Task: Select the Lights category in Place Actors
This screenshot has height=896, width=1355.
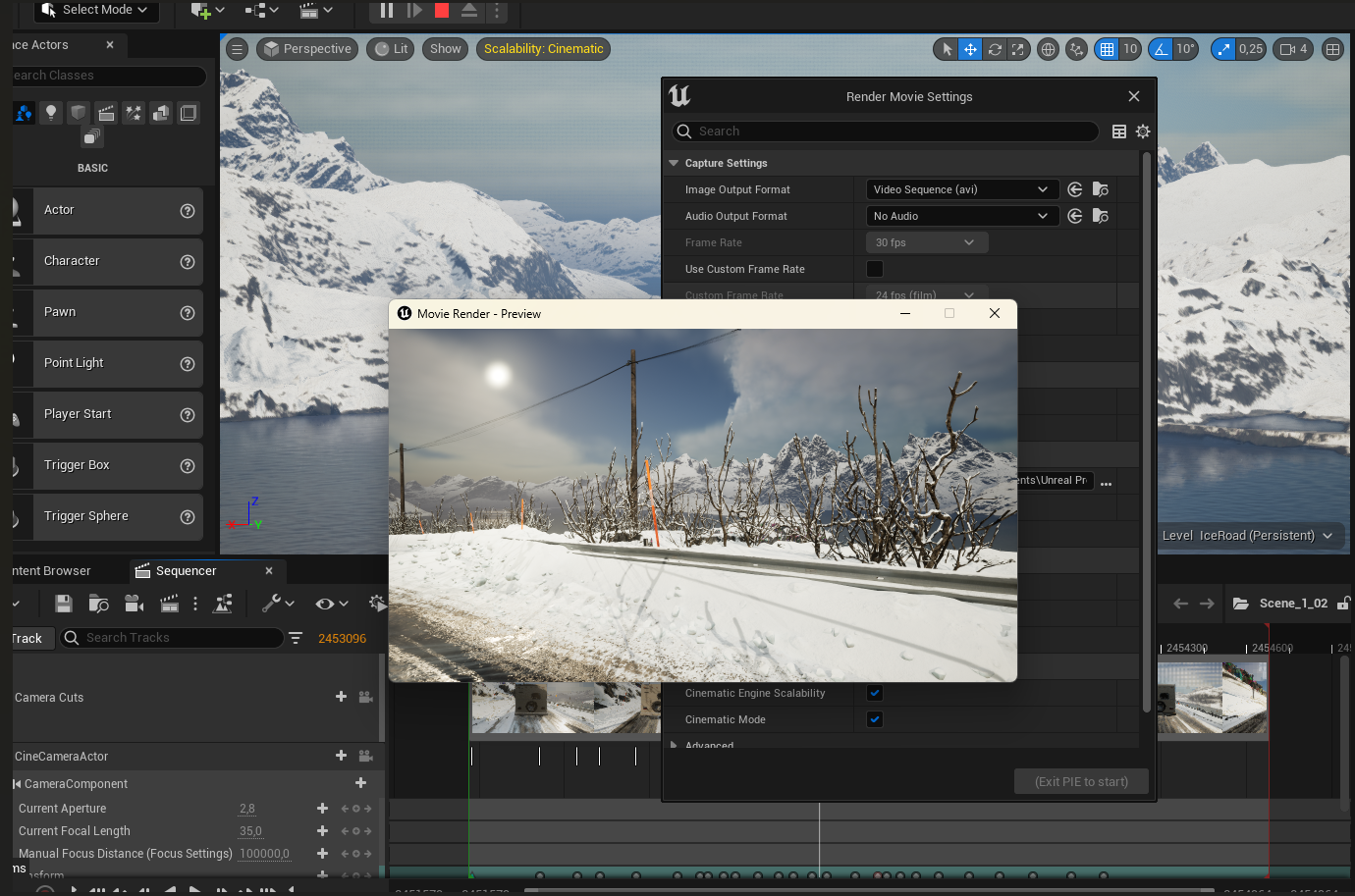Action: pos(51,113)
